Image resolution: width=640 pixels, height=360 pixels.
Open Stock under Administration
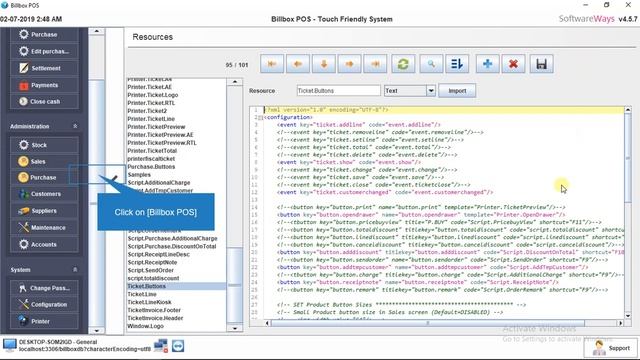44,145
